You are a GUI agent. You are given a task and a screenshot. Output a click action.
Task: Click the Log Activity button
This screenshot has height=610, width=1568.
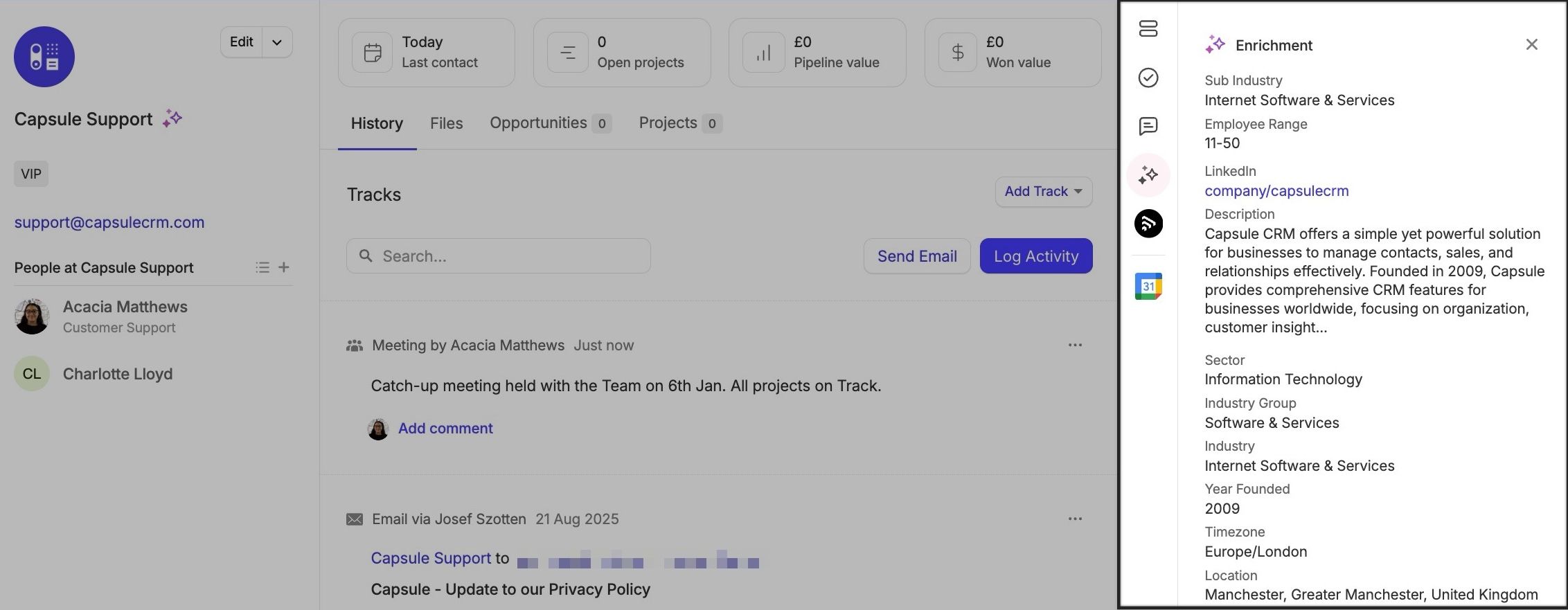1036,256
